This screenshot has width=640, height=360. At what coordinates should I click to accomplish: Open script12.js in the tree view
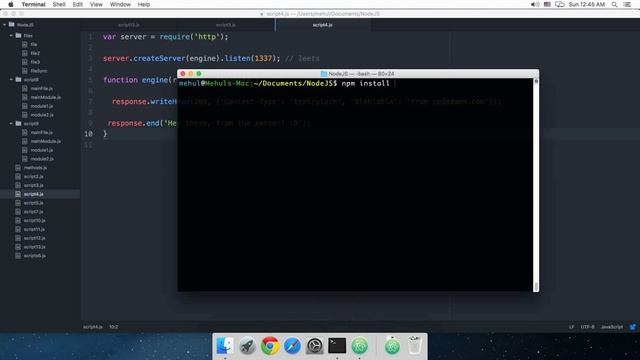34,238
